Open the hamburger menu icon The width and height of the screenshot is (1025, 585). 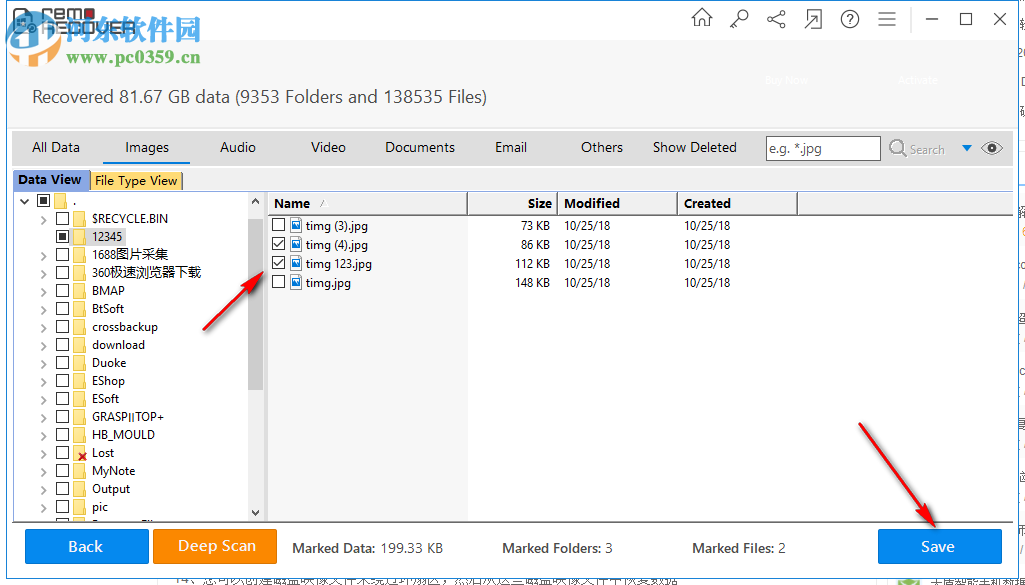(x=887, y=19)
